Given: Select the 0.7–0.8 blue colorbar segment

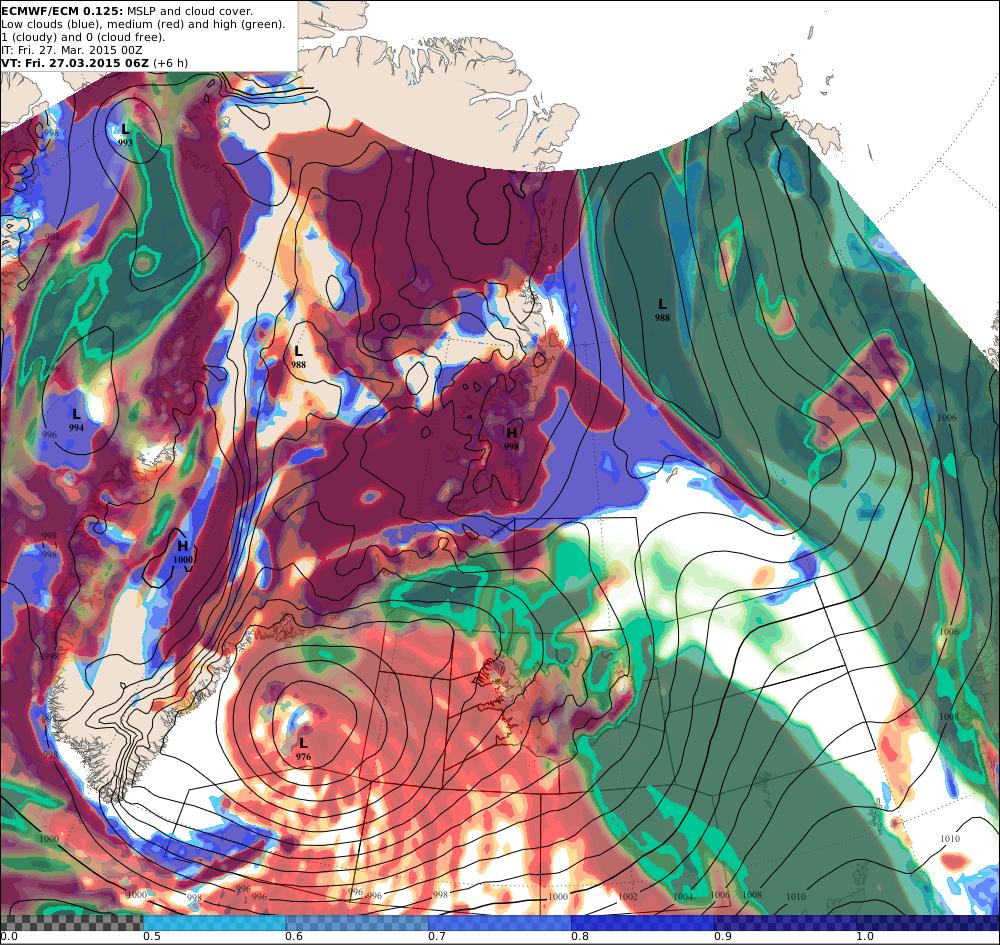Looking at the screenshot, I should [500, 923].
